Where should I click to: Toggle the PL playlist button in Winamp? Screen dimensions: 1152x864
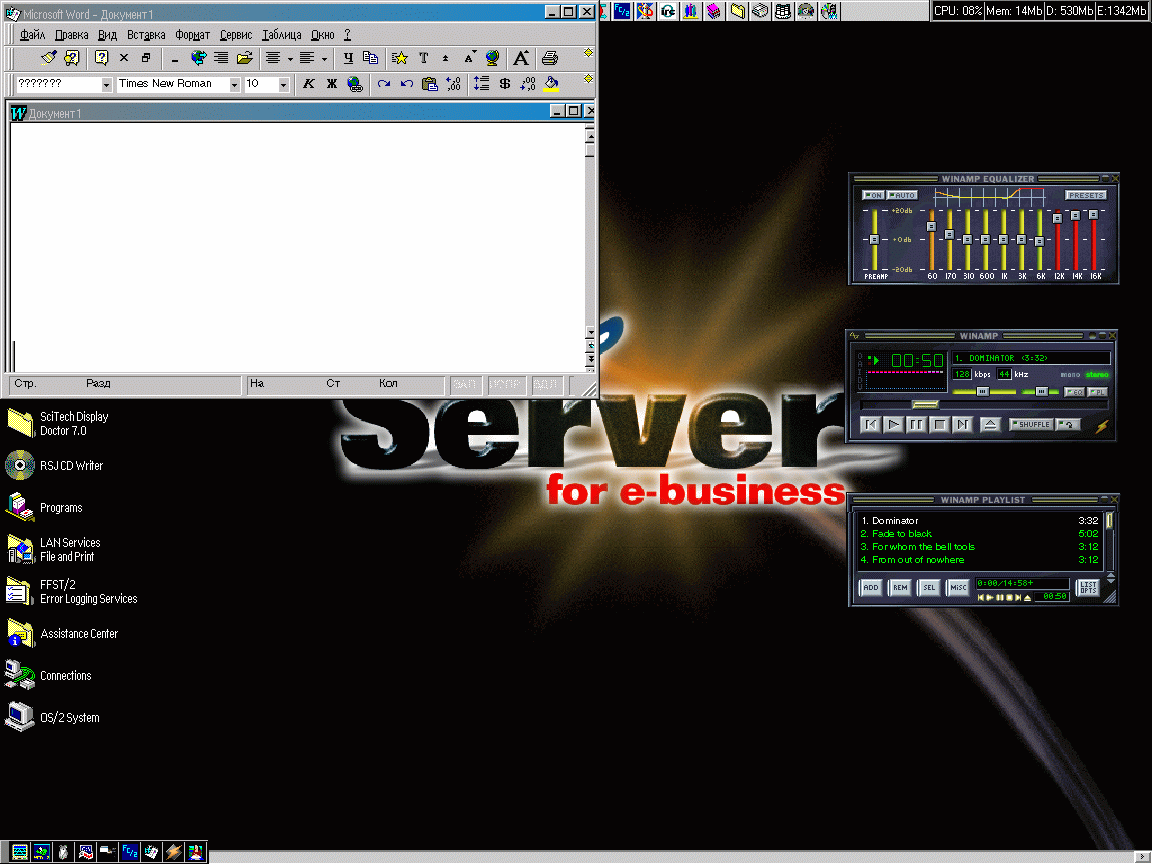click(x=1098, y=392)
